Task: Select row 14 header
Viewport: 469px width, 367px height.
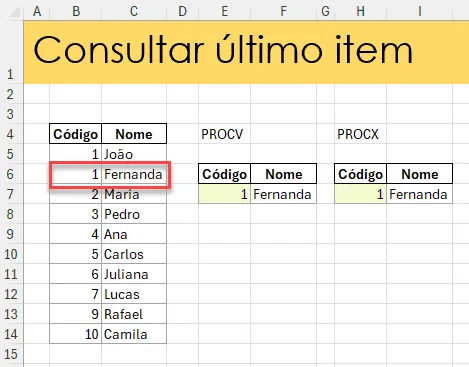Action: coord(10,334)
